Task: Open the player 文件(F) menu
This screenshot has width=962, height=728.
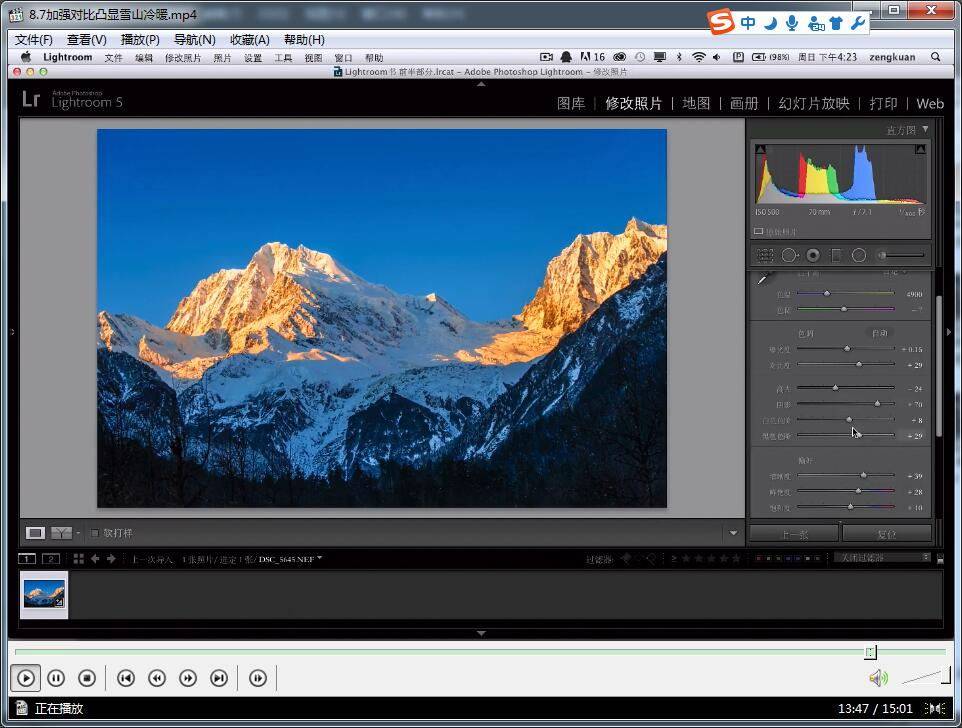Action: click(34, 40)
